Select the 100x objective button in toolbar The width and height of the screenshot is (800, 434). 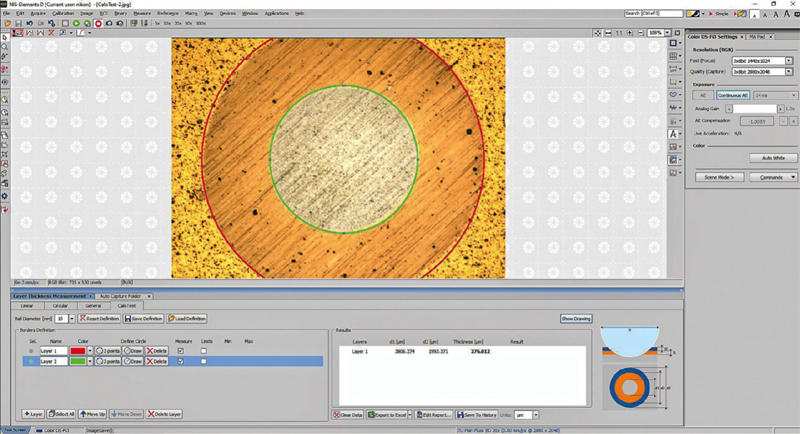(x=201, y=23)
